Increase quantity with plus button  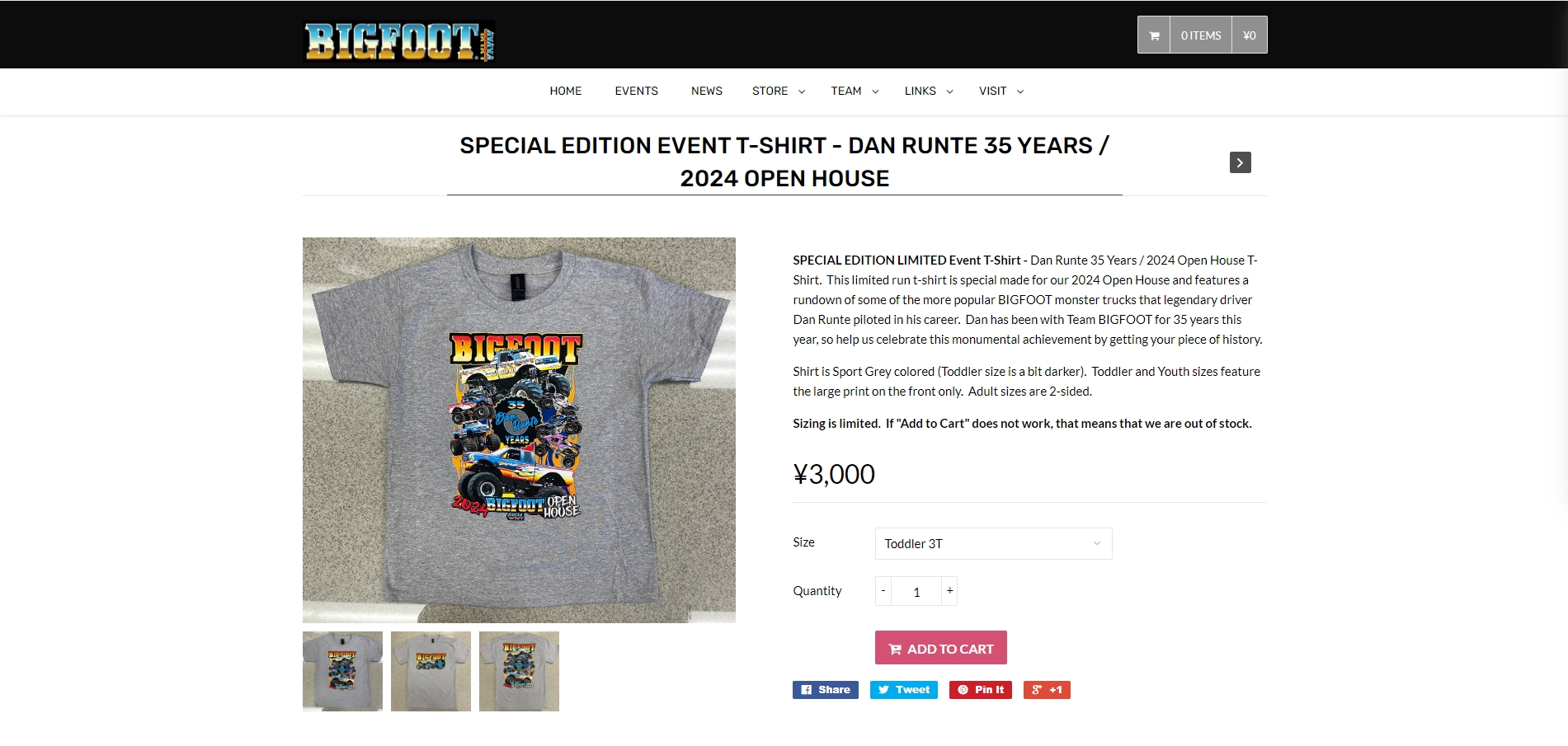point(949,591)
